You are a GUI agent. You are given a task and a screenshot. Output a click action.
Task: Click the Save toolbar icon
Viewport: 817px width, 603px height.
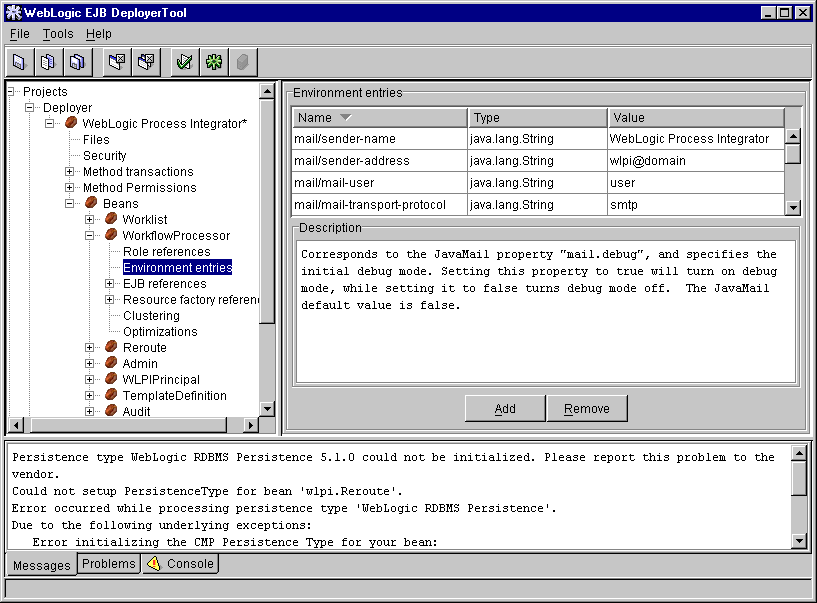(x=19, y=62)
